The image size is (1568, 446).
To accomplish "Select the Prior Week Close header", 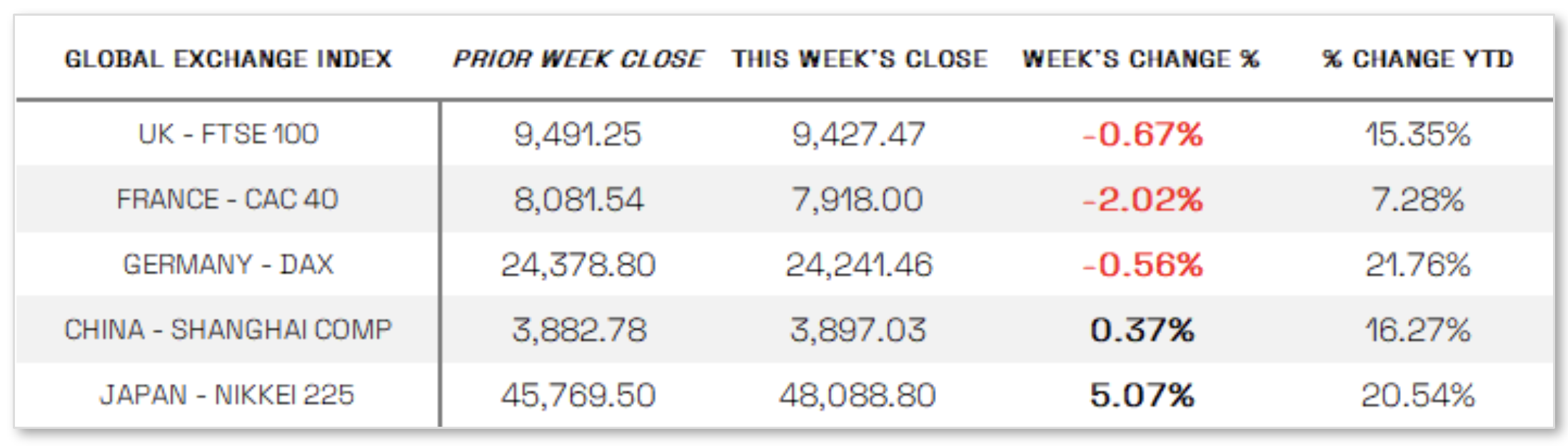I will (578, 59).
